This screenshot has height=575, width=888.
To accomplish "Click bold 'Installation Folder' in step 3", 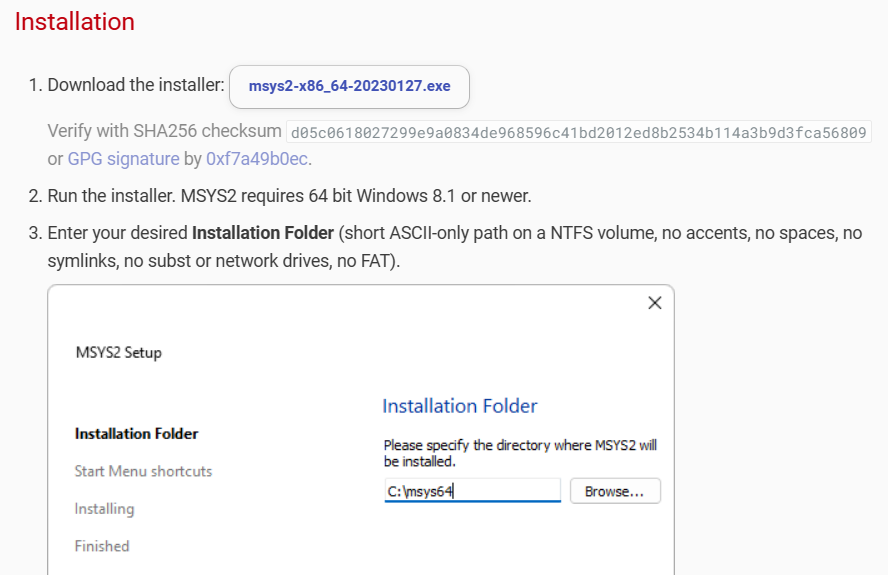I will point(263,233).
